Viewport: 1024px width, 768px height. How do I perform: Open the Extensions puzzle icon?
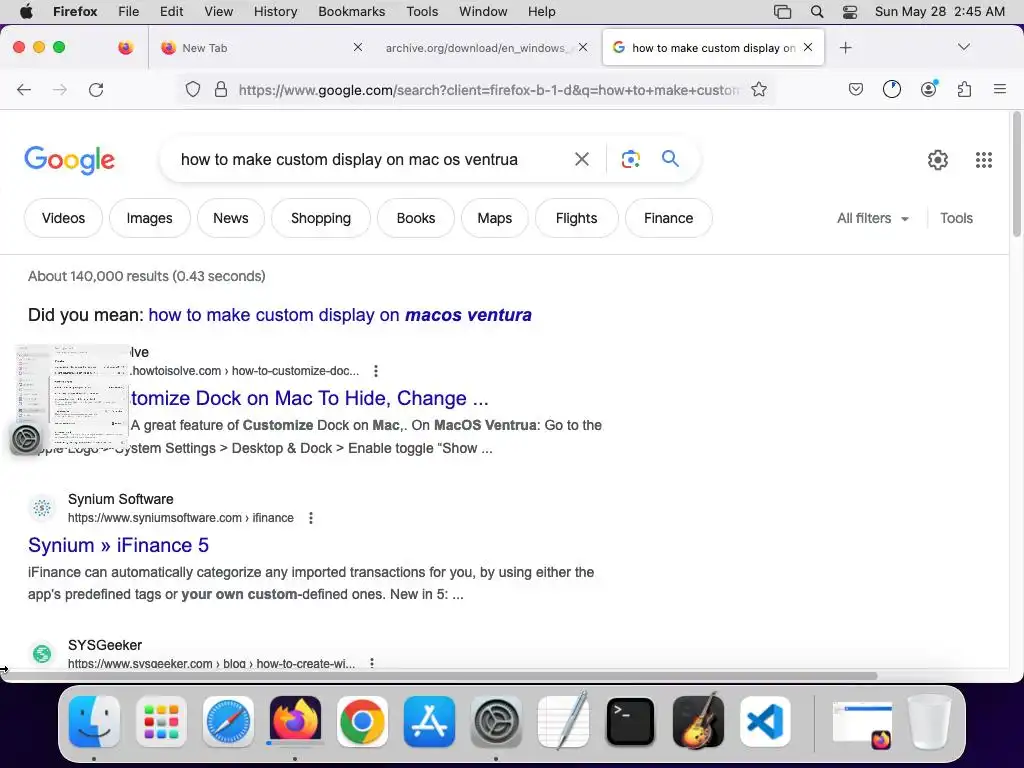tap(965, 89)
